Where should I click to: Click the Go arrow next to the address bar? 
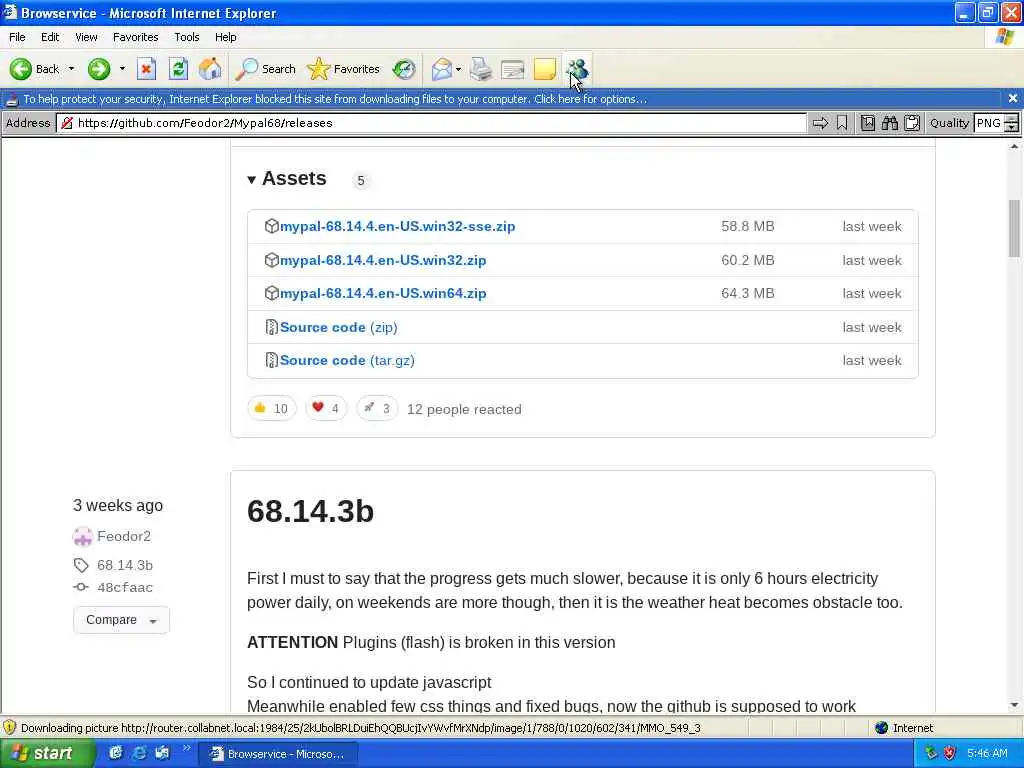tap(820, 123)
